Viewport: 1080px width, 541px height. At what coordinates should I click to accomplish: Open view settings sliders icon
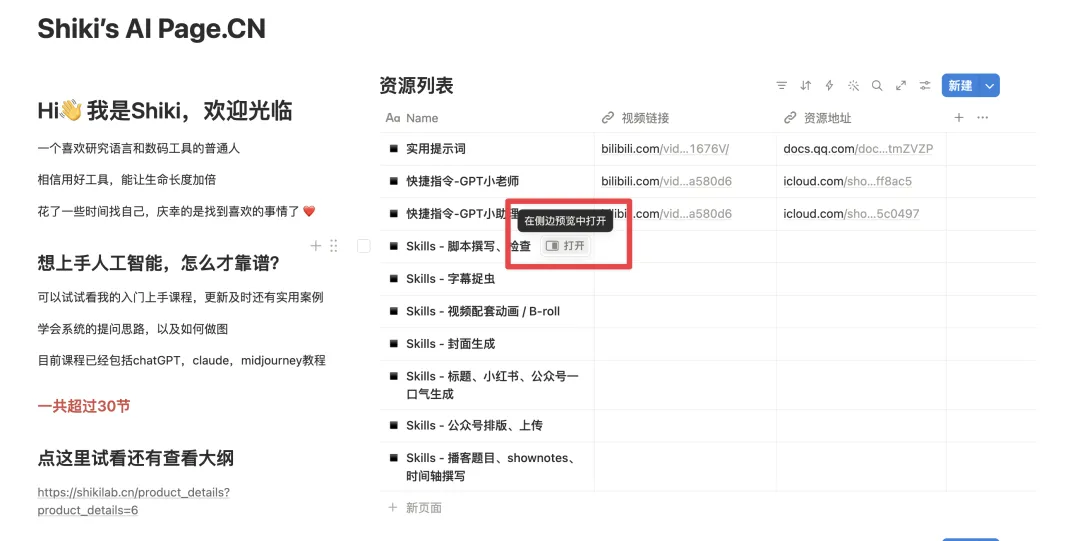[x=925, y=86]
